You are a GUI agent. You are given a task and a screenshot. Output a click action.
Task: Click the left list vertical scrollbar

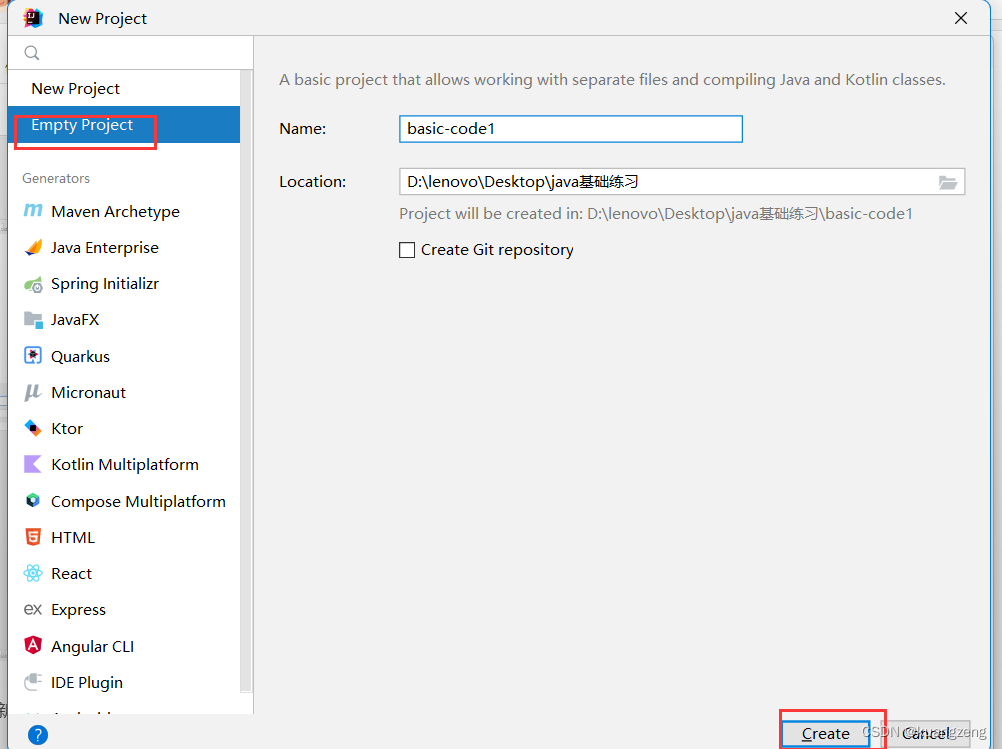point(246,381)
